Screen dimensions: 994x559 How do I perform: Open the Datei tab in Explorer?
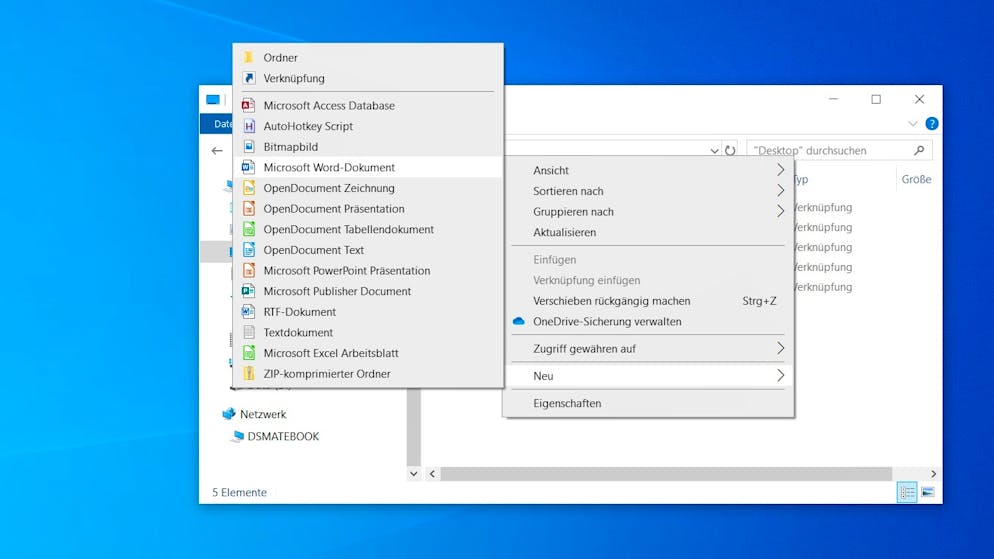(x=217, y=124)
